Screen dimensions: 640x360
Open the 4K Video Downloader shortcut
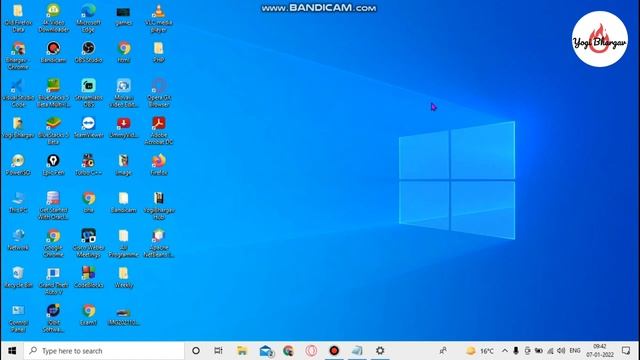click(x=53, y=18)
